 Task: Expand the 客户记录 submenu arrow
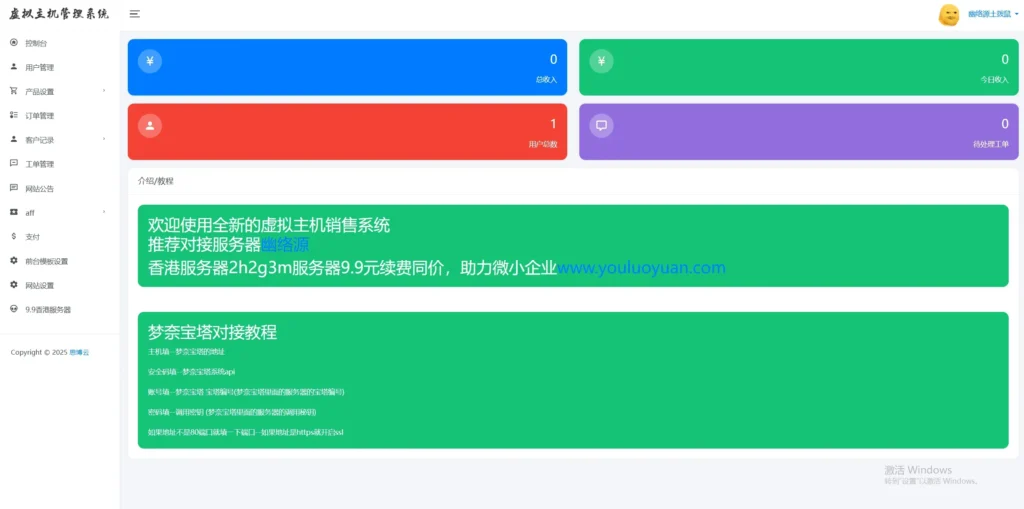[x=104, y=140]
